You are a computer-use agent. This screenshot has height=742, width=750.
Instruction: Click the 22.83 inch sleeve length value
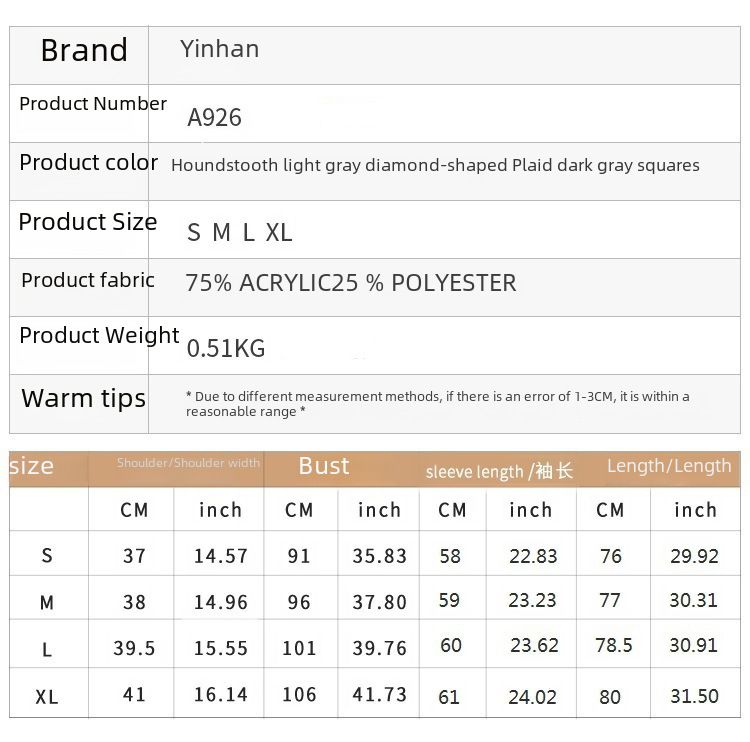533,557
